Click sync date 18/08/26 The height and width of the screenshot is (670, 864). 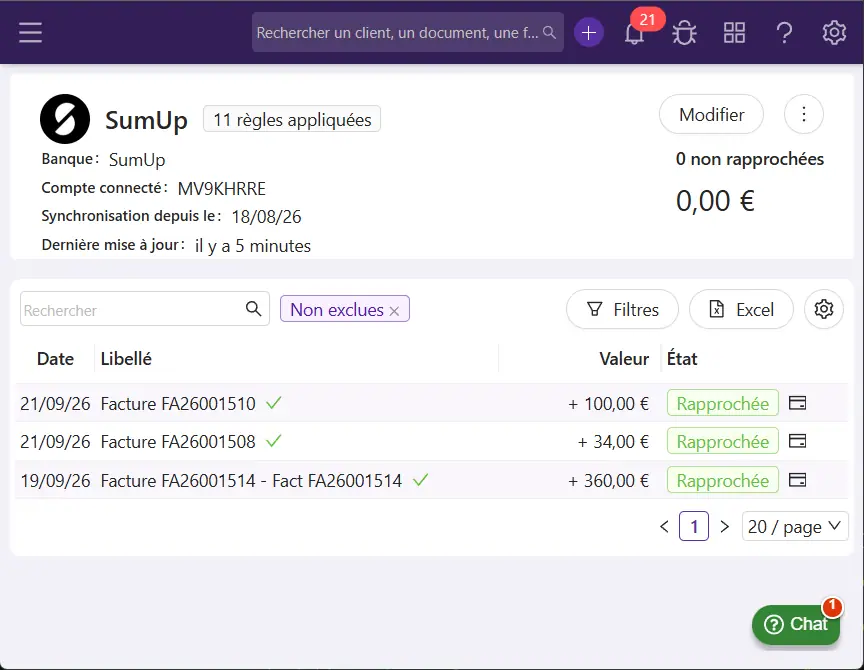(x=266, y=217)
